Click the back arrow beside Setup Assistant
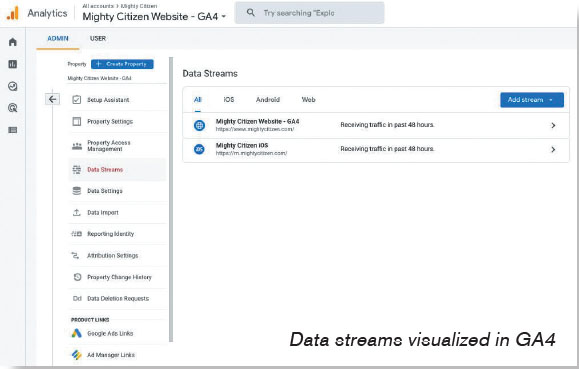Viewport: 579px width, 369px height. (52, 99)
